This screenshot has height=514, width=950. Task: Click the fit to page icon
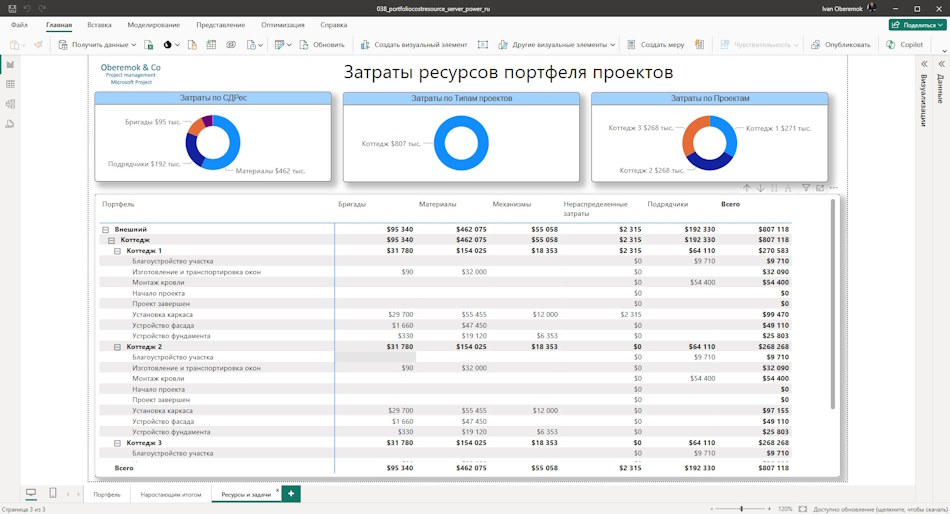pyautogui.click(x=803, y=509)
